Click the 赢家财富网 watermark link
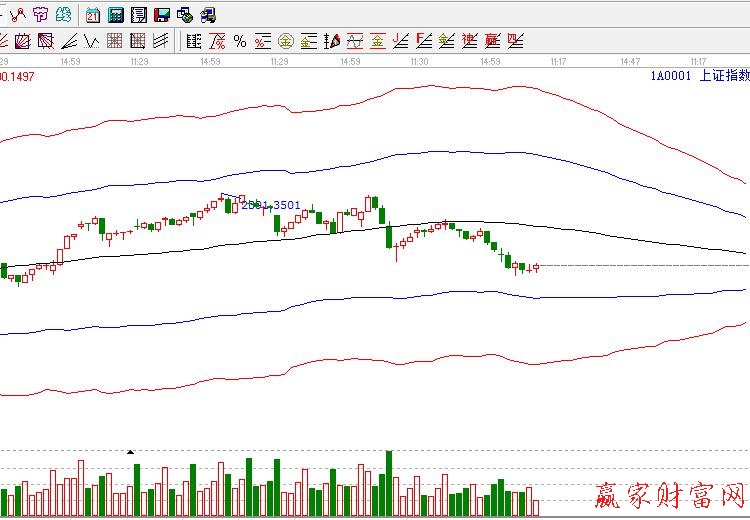750x520 pixels. [x=668, y=493]
